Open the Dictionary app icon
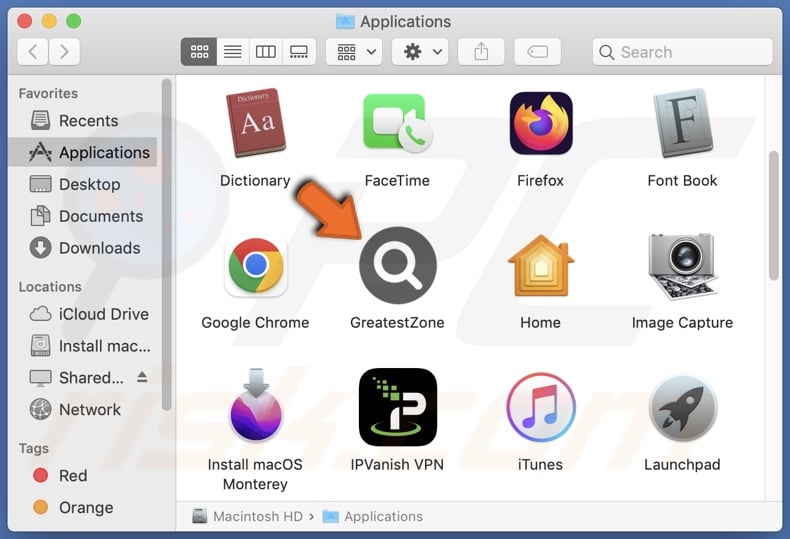The image size is (790, 539). pyautogui.click(x=255, y=123)
